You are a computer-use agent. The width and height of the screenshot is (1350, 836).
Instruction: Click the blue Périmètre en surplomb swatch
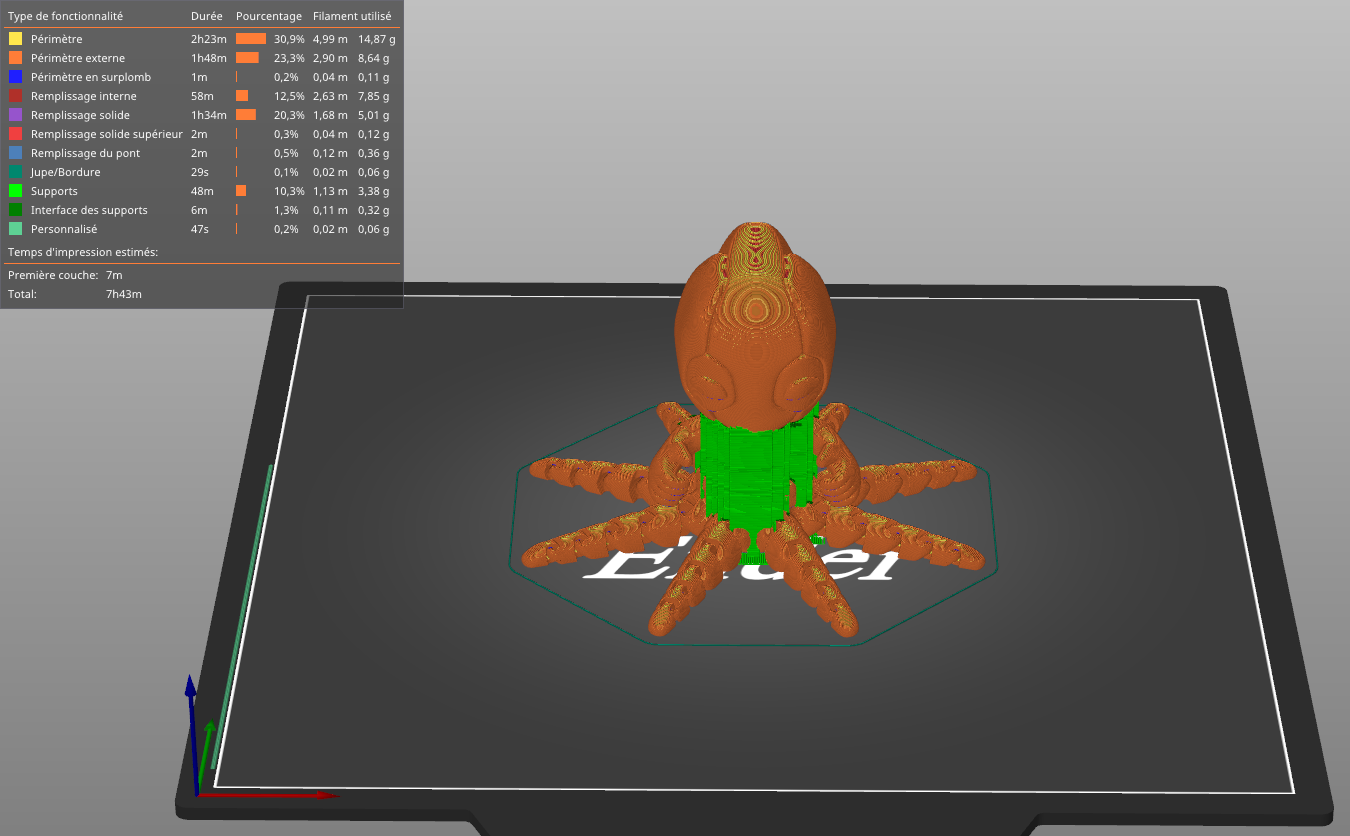pyautogui.click(x=15, y=77)
